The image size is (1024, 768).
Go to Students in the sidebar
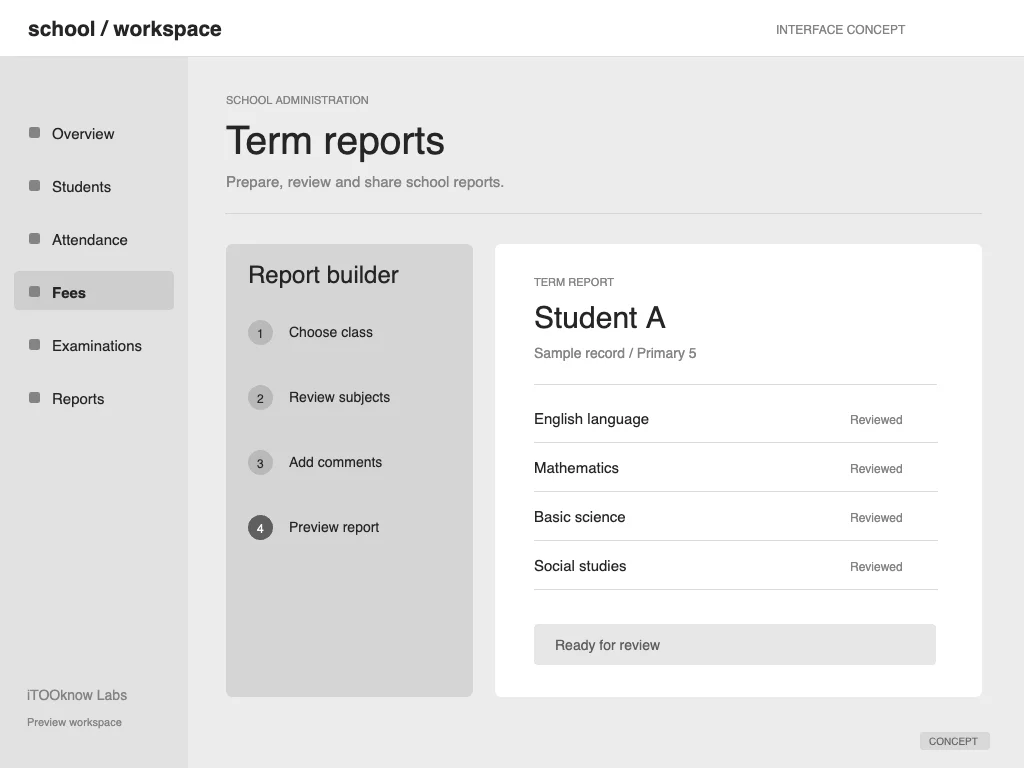tap(93, 186)
